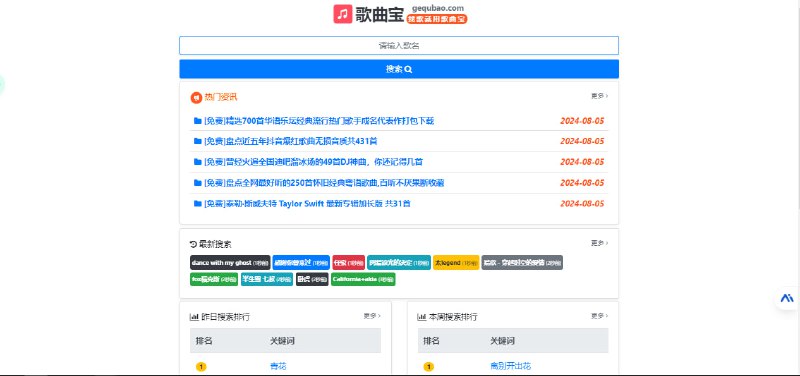Select the red search tag in 最新搜索
Viewport: 800px width, 376px height.
(x=348, y=263)
